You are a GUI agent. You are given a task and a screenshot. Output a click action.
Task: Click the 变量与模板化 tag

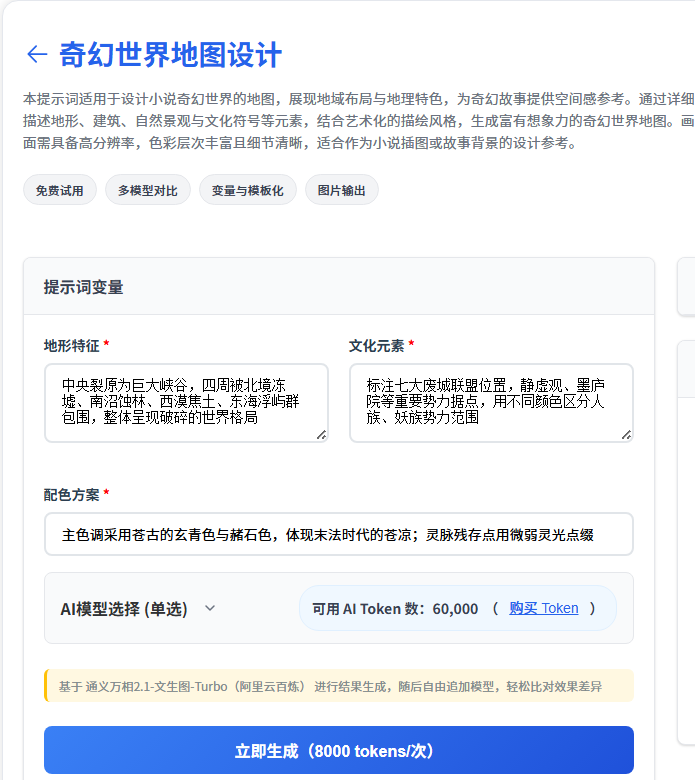247,190
